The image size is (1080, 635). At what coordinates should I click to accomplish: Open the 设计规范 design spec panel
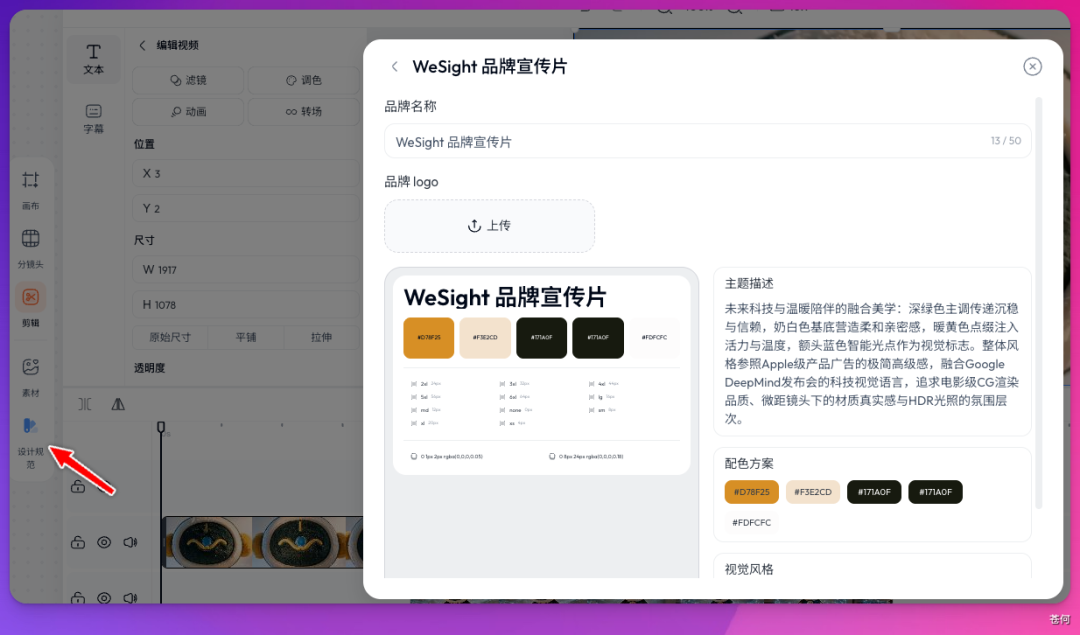coord(30,443)
